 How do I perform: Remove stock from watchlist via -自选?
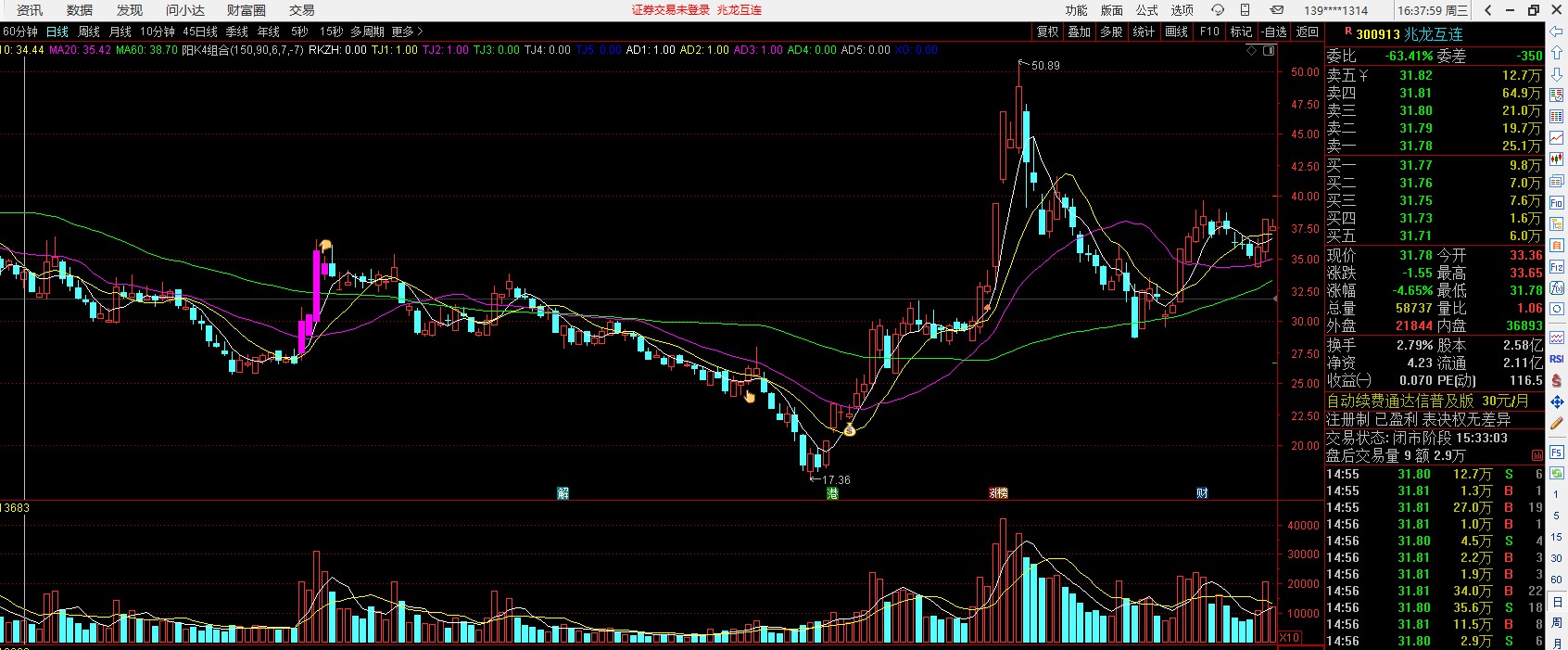tap(1274, 32)
